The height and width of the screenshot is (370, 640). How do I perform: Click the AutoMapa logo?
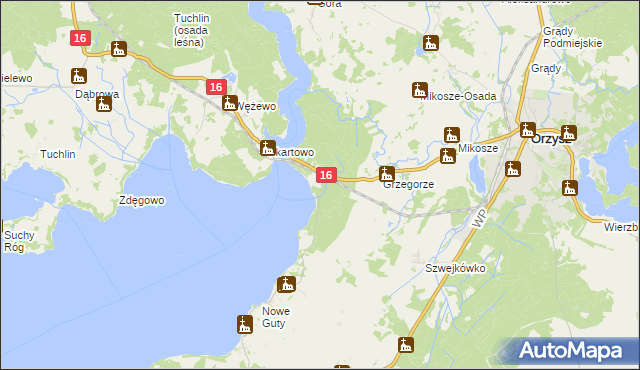(570, 351)
